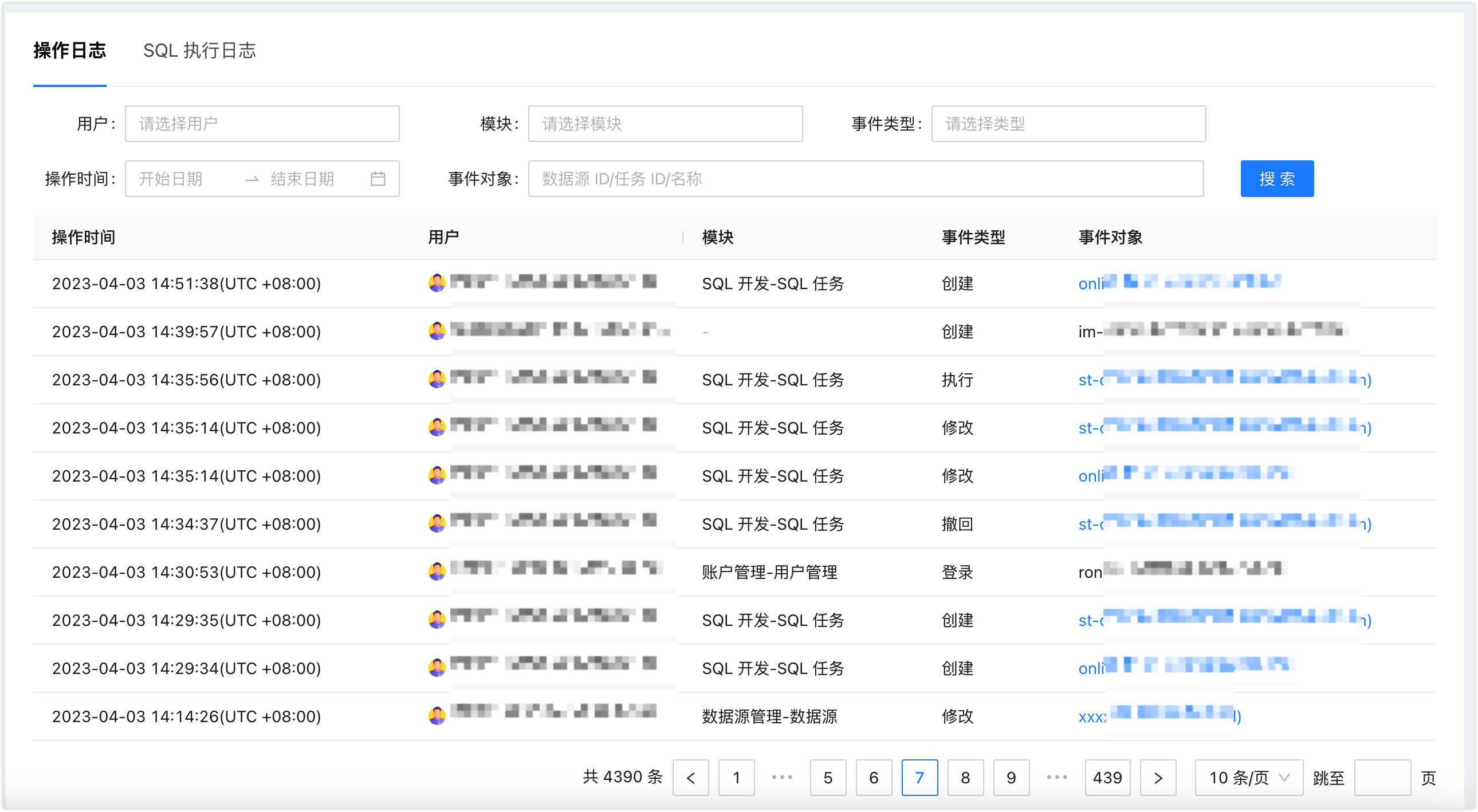Open the 事件类型 select dropdown

(x=1068, y=124)
